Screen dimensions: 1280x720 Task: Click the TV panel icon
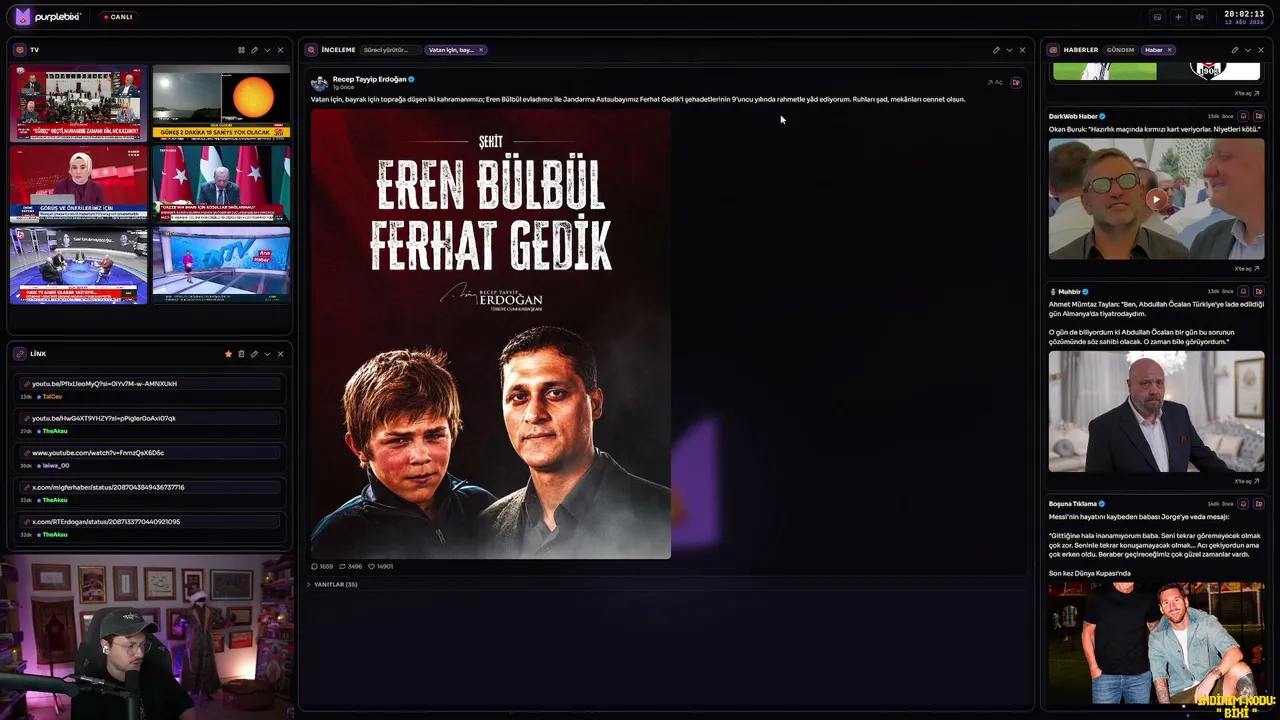click(x=19, y=50)
